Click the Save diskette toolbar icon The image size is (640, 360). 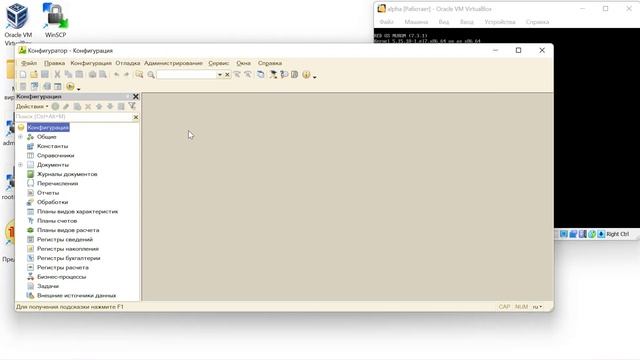[x=44, y=74]
